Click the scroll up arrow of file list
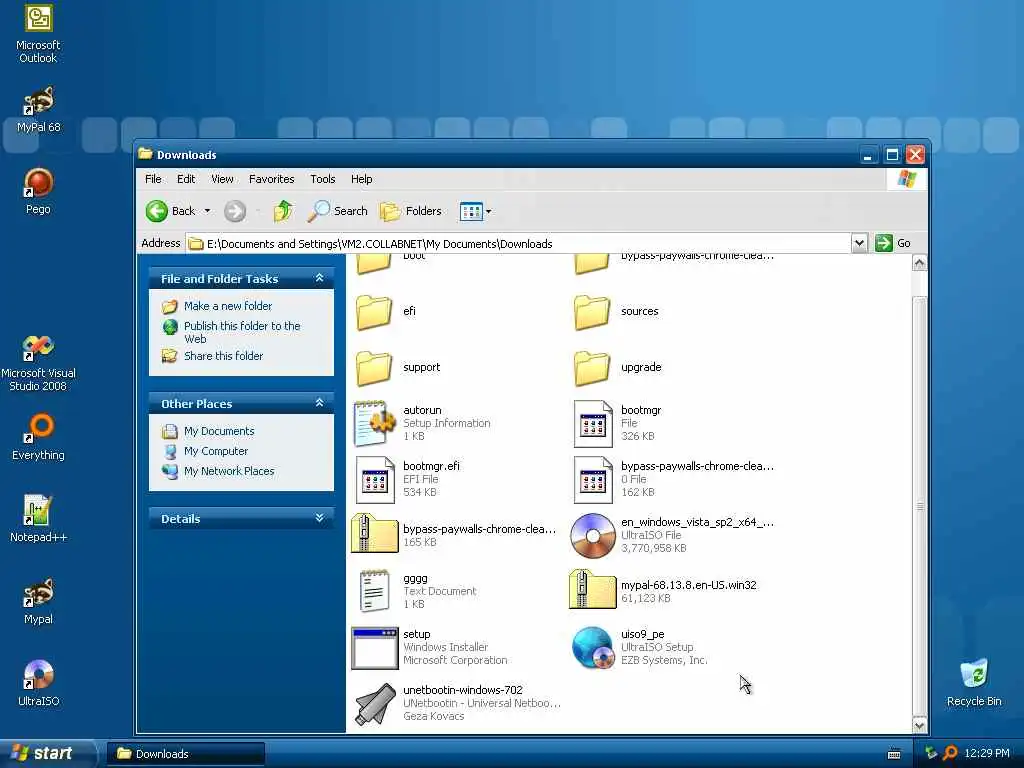The height and width of the screenshot is (768, 1024). [920, 263]
